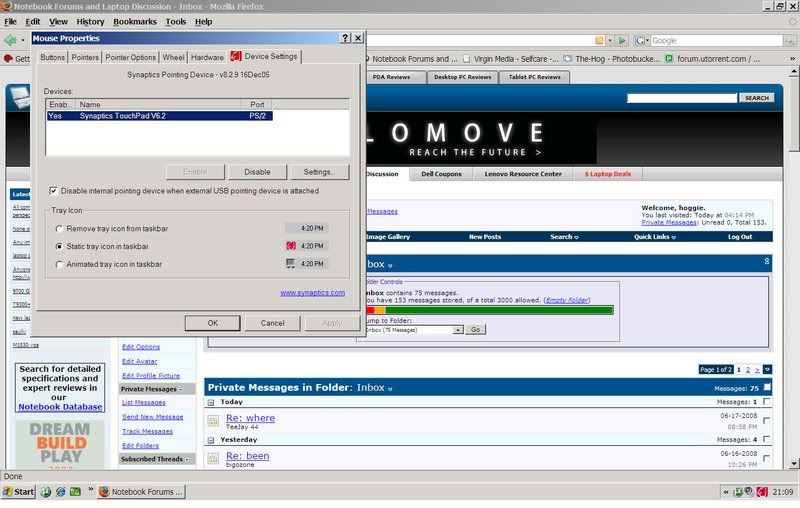Open the Re: where message link
The image size is (800, 508).
pos(251,418)
